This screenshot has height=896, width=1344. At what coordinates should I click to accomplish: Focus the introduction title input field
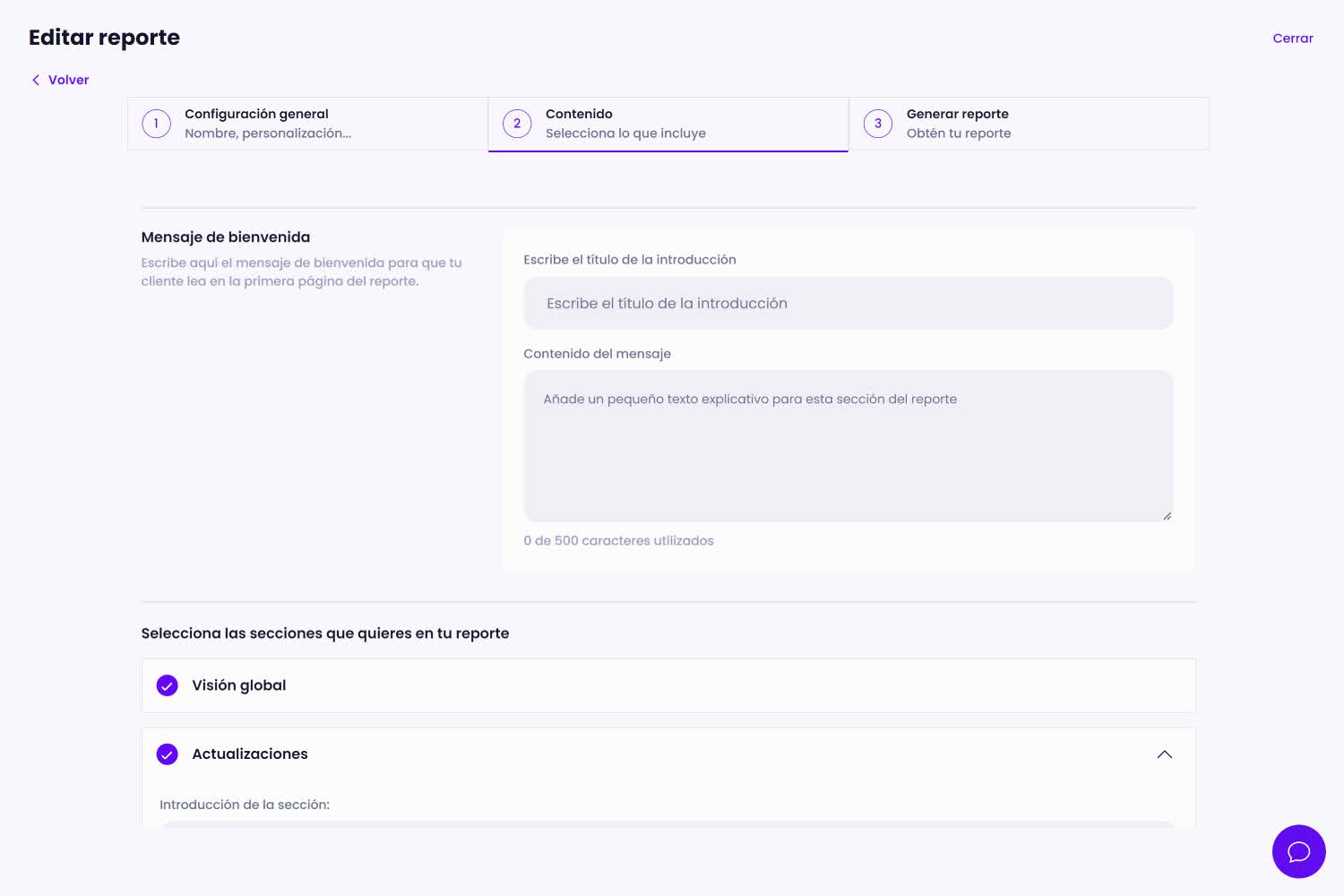(x=849, y=303)
